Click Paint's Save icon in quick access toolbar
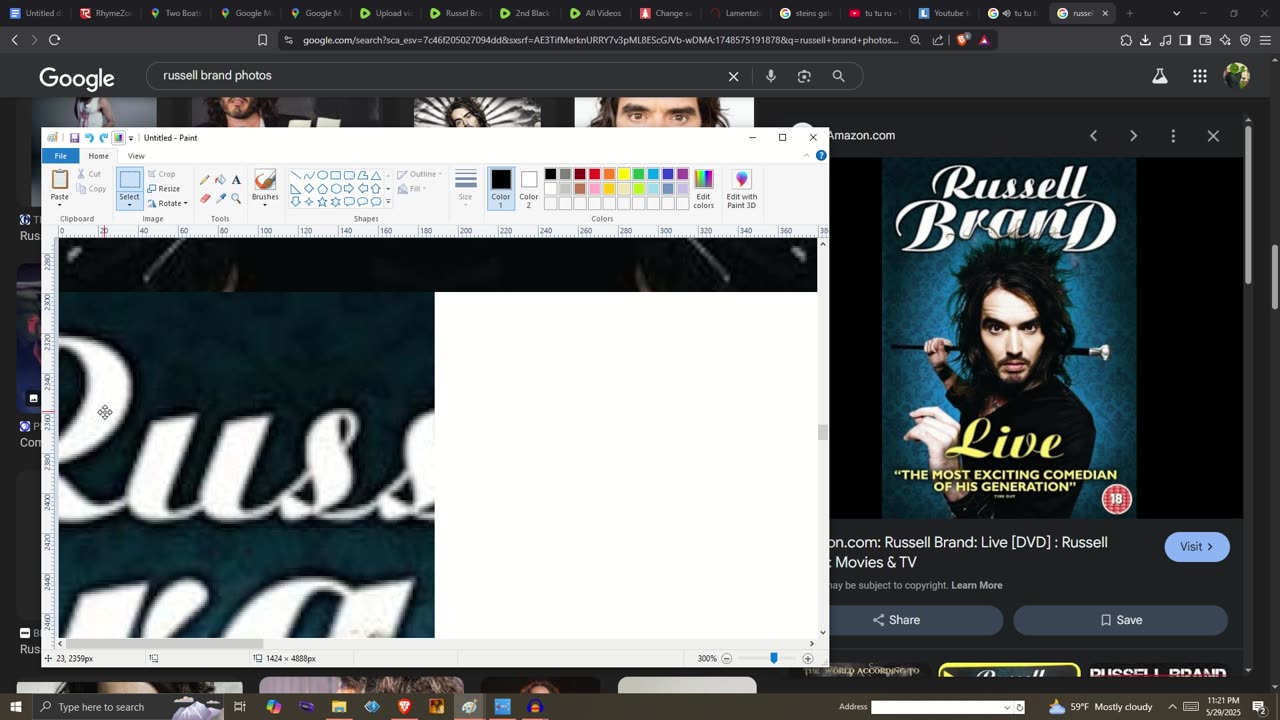Image resolution: width=1280 pixels, height=720 pixels. pos(74,138)
